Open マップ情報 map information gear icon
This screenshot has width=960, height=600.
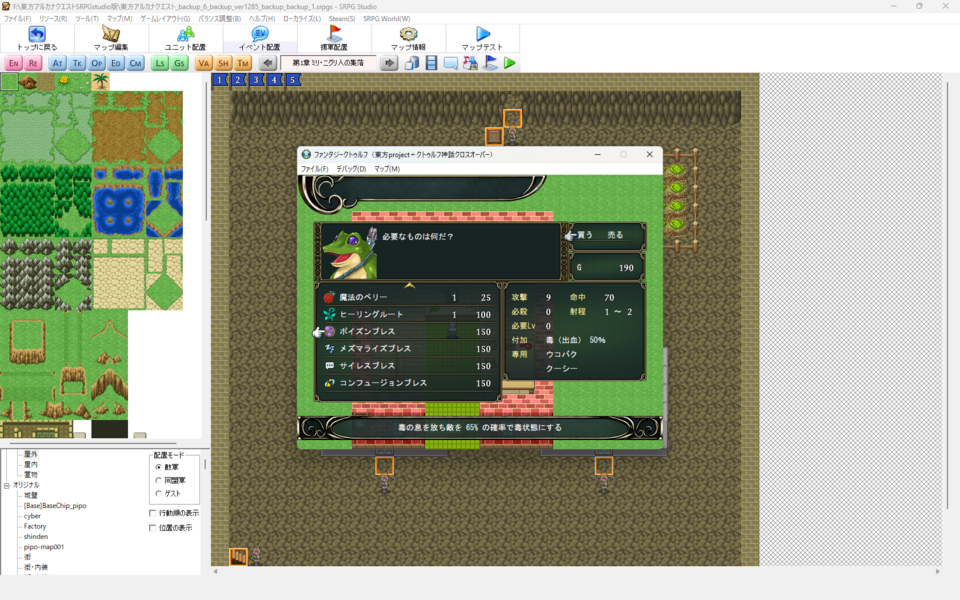pyautogui.click(x=408, y=38)
